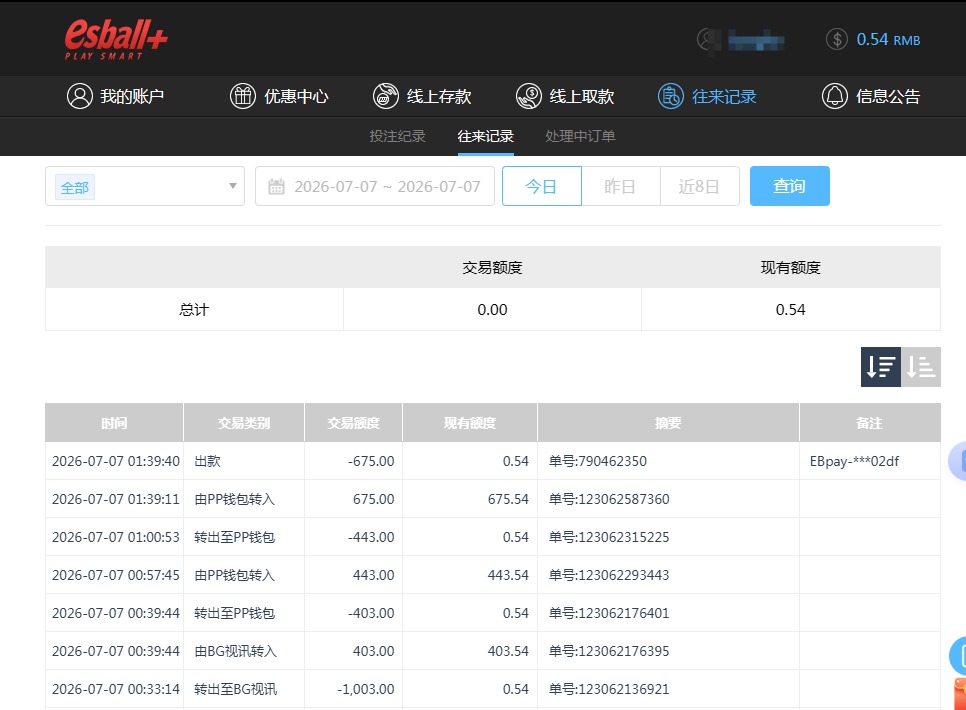Click the 总计 row label
The image size is (966, 710).
tap(194, 309)
